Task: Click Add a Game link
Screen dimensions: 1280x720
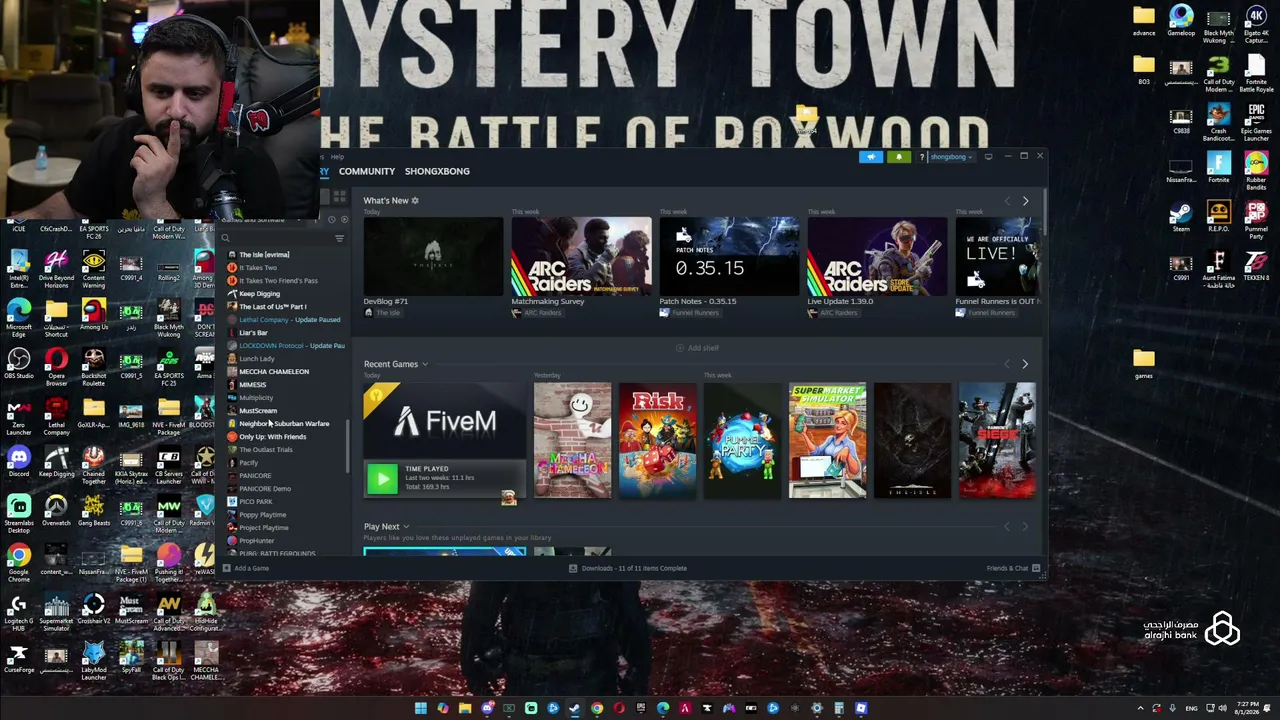Action: tap(251, 568)
